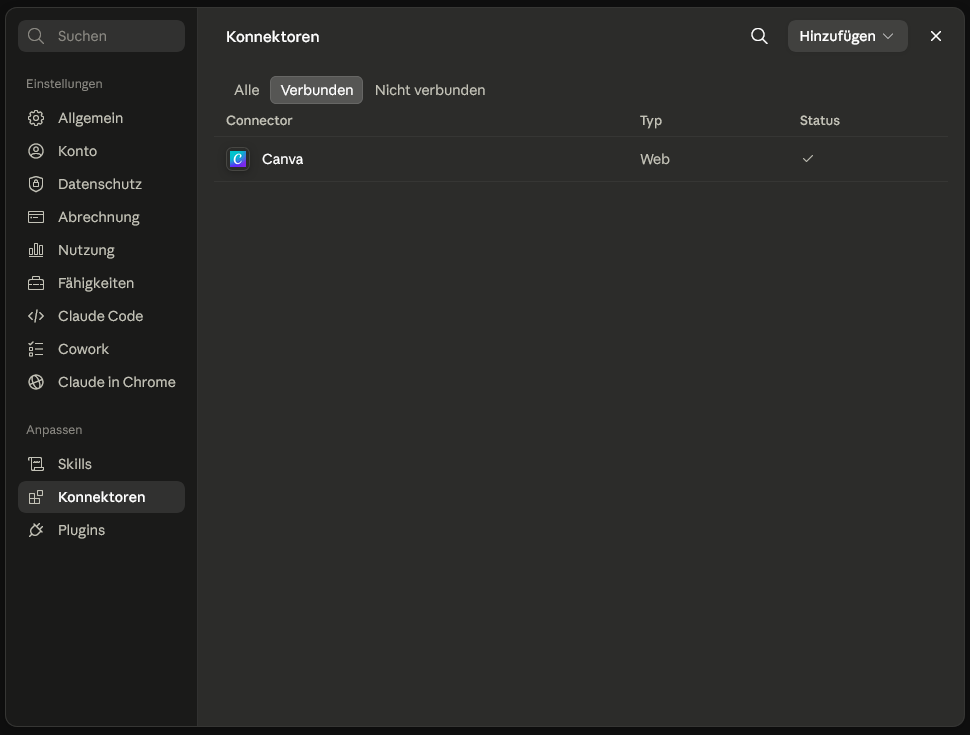Click the Abrechnung card icon
This screenshot has width=970, height=735.
36,217
